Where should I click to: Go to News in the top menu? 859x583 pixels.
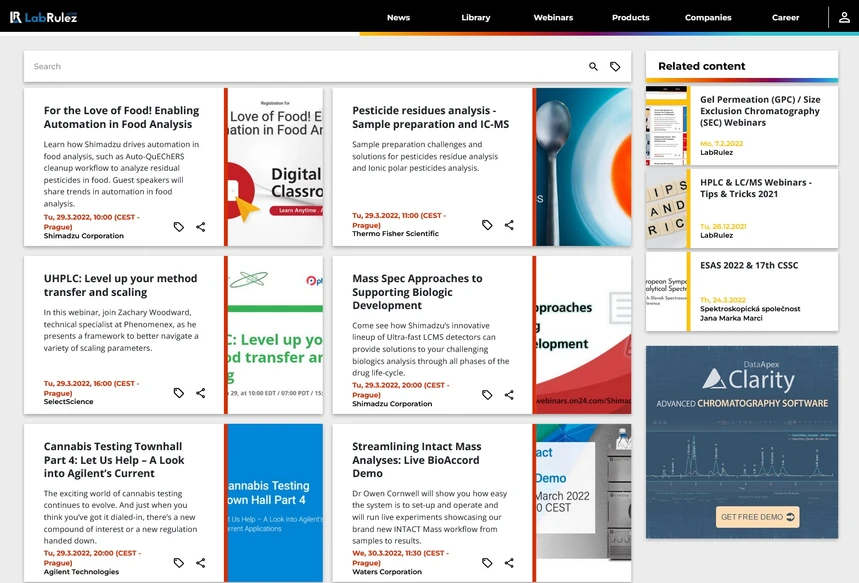click(x=398, y=18)
